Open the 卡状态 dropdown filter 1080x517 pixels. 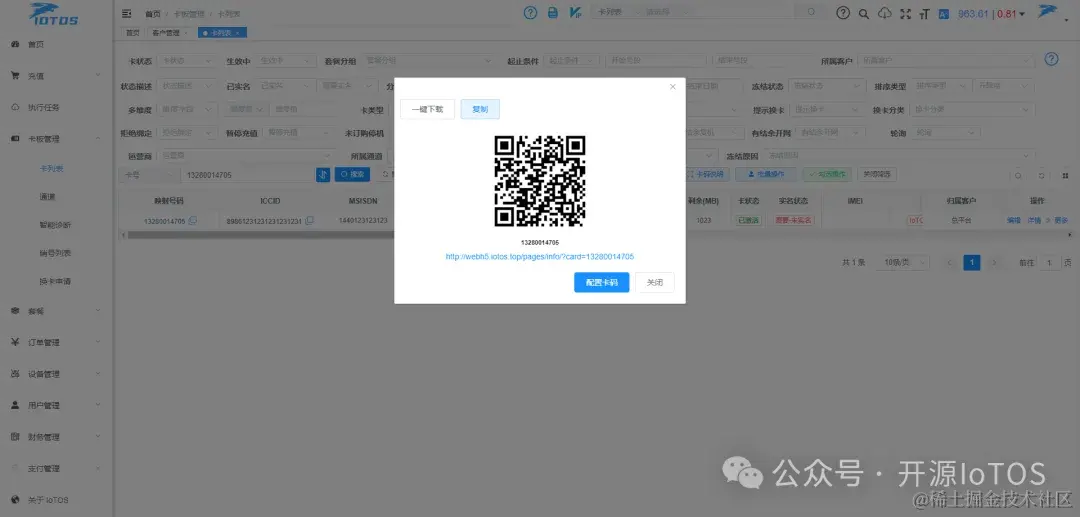[187, 61]
